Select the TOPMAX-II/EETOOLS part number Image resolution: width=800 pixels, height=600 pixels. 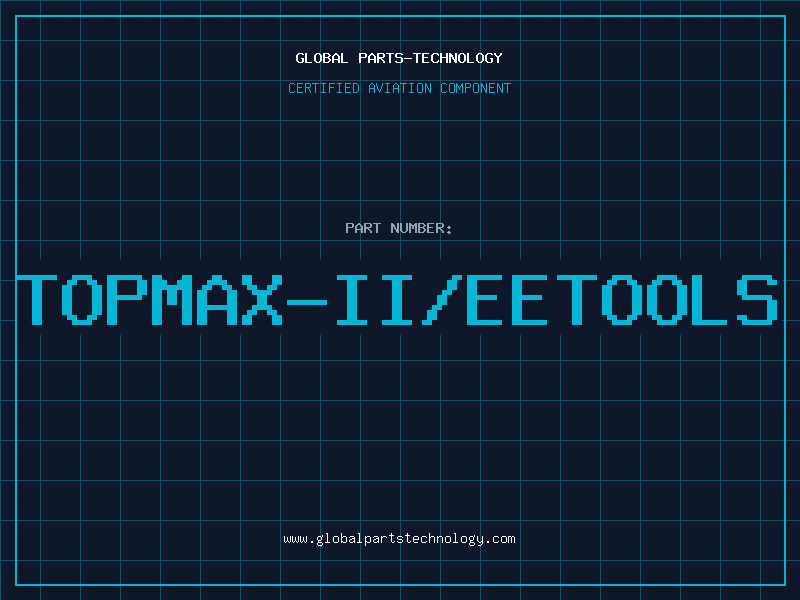[397, 300]
